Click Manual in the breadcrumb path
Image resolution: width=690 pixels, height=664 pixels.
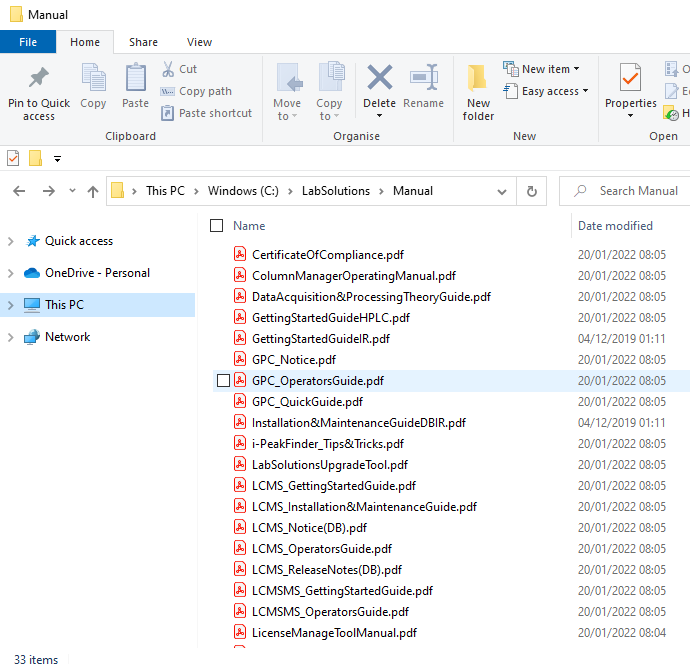tap(413, 191)
